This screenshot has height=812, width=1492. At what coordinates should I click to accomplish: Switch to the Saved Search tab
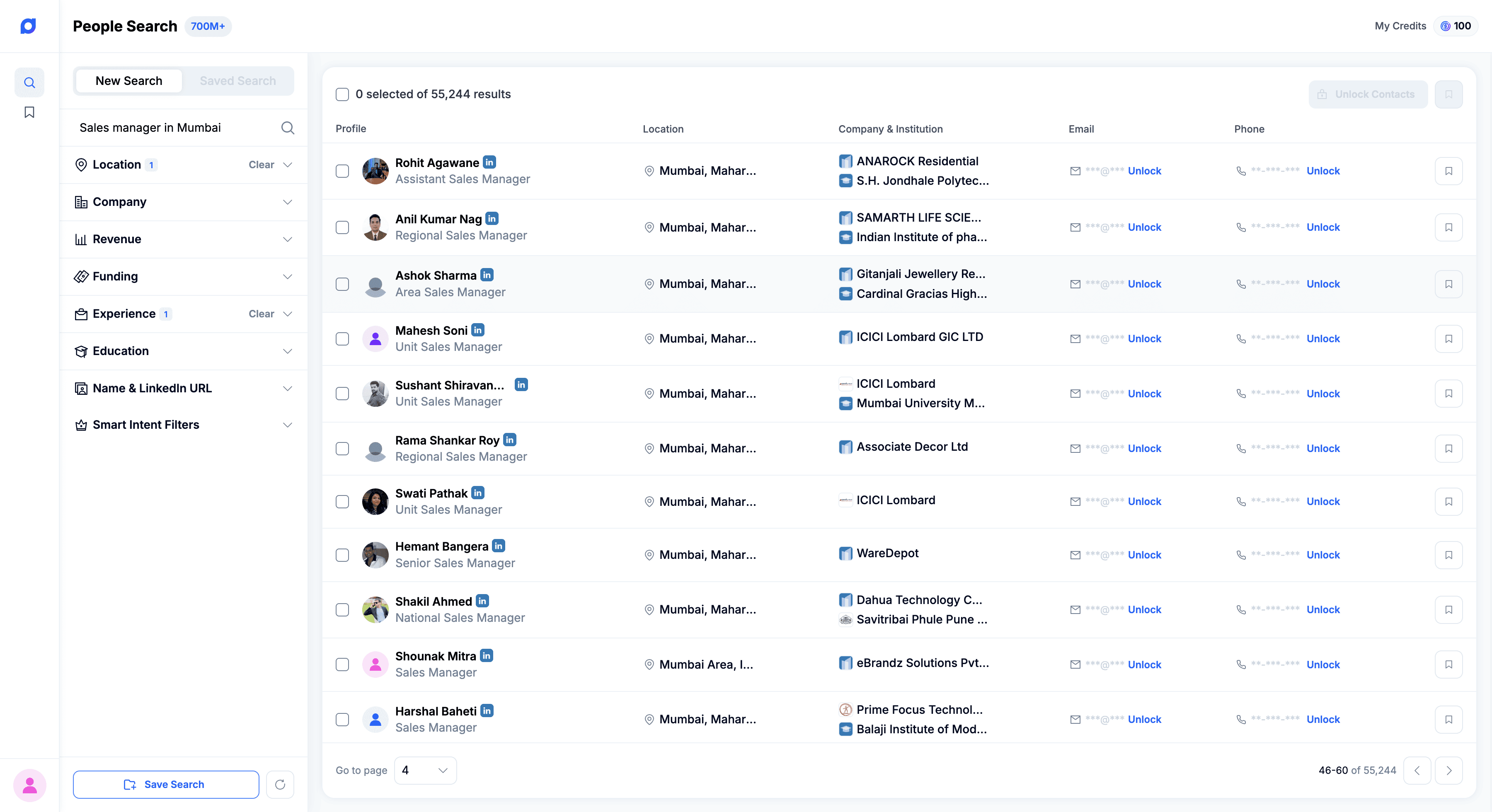pos(237,81)
